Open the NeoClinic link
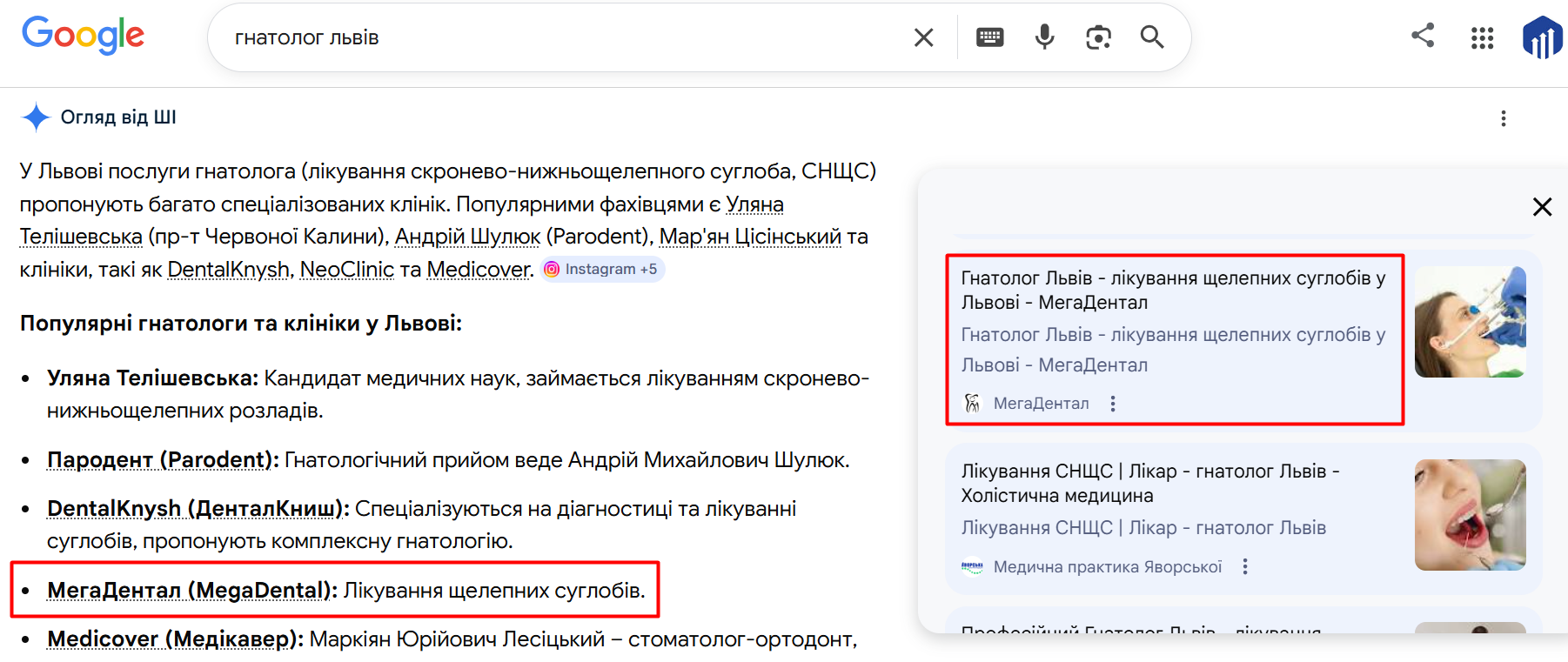The height and width of the screenshot is (662, 1568). pyautogui.click(x=347, y=270)
